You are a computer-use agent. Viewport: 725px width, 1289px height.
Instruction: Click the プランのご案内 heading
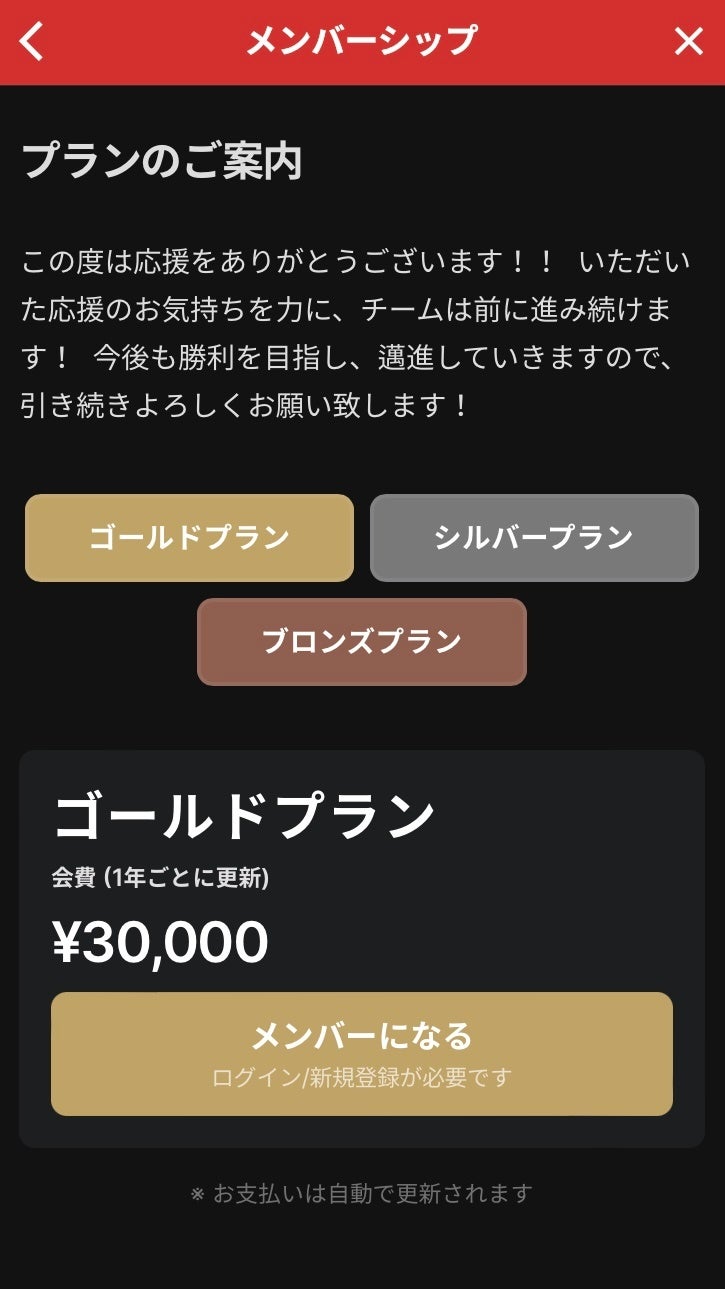pyautogui.click(x=162, y=162)
